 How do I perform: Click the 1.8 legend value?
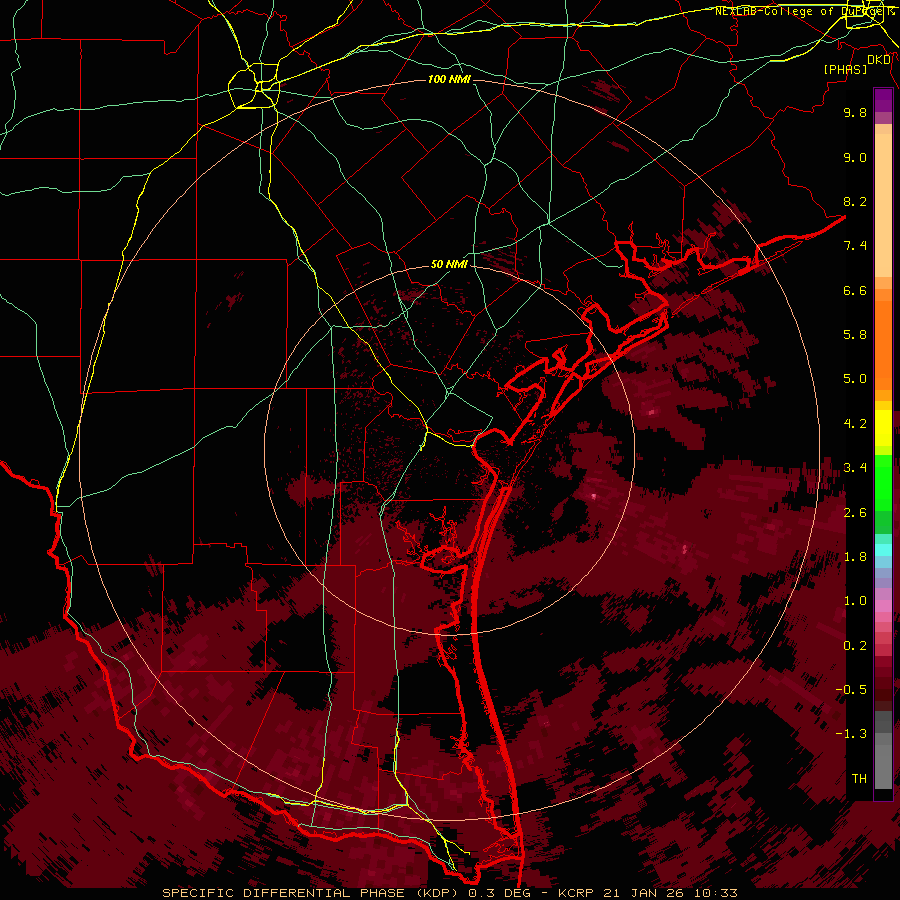[x=855, y=557]
